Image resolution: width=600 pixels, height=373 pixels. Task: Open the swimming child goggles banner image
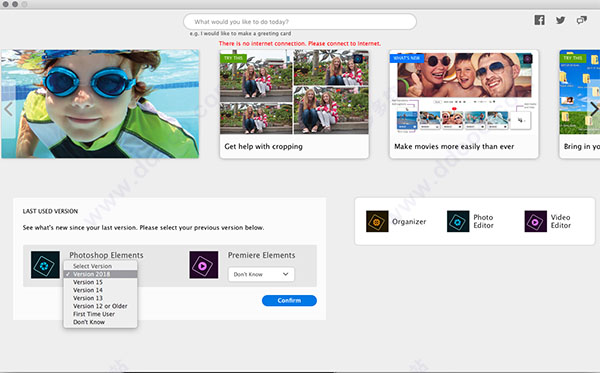tap(100, 104)
